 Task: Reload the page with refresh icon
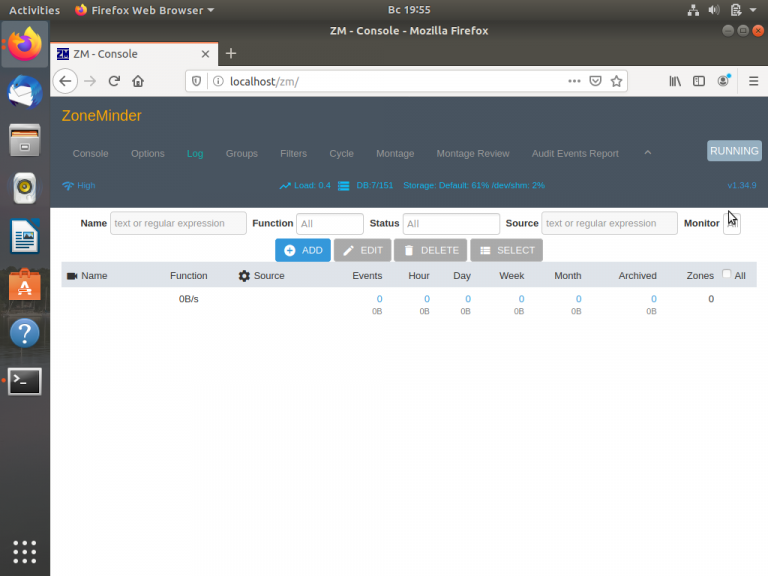pyautogui.click(x=114, y=81)
